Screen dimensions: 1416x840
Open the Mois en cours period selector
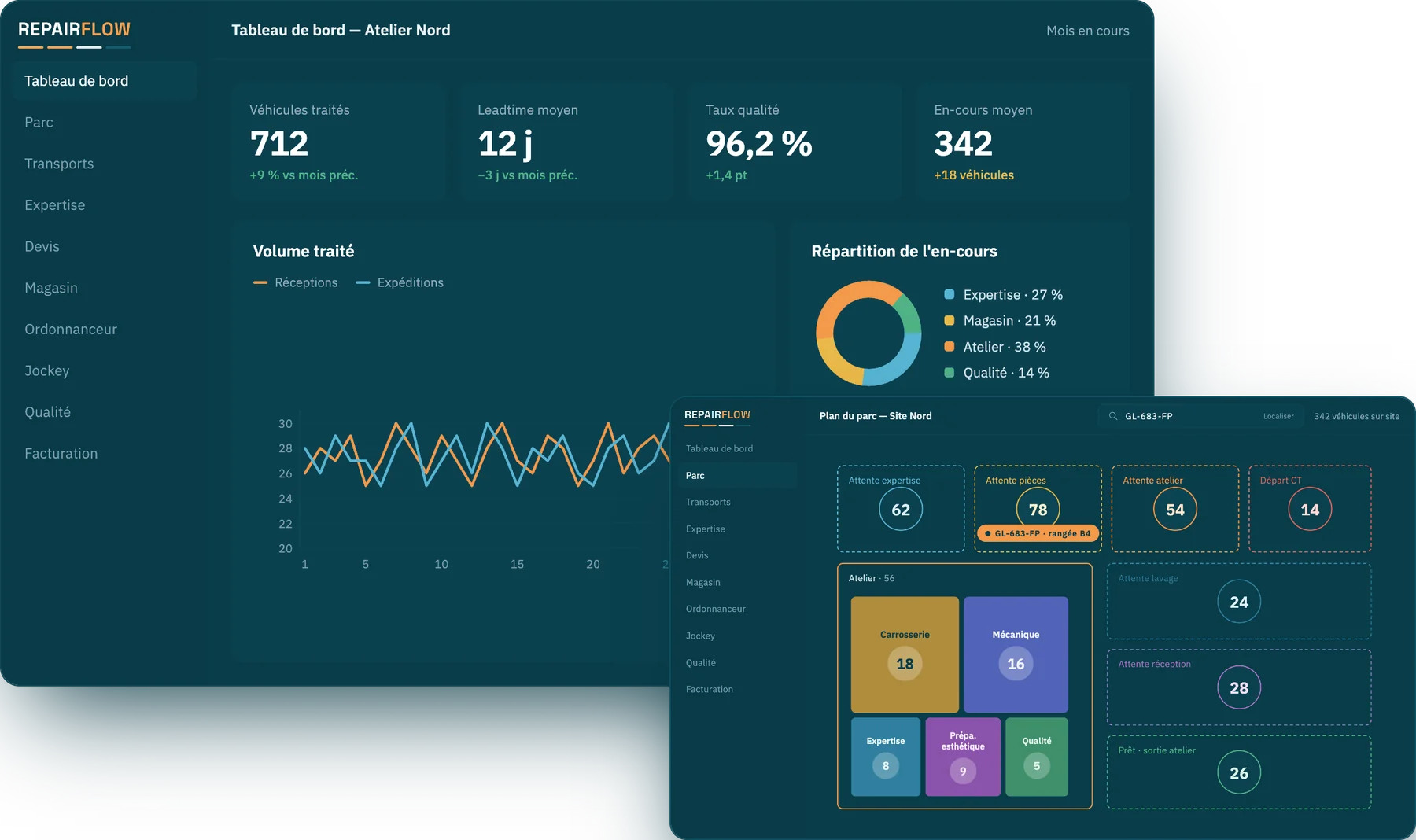(x=1087, y=31)
